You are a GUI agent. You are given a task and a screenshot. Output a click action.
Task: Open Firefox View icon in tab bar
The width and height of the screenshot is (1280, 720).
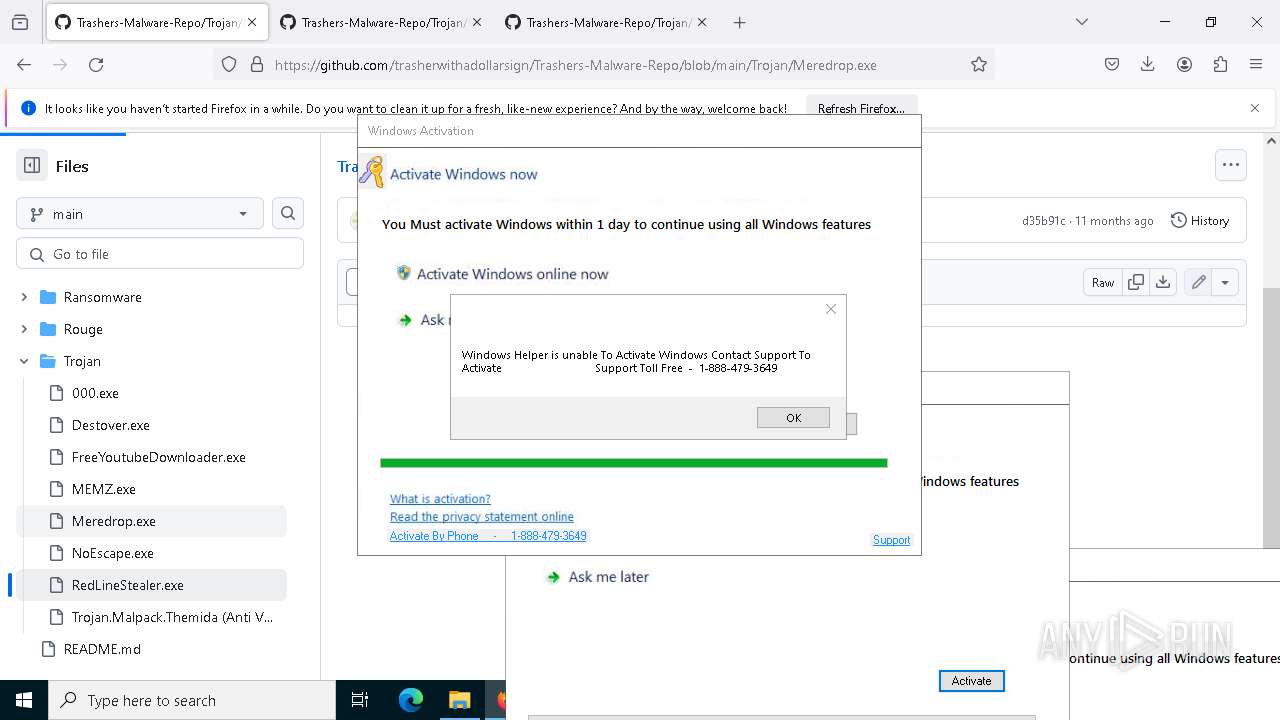pyautogui.click(x=20, y=22)
